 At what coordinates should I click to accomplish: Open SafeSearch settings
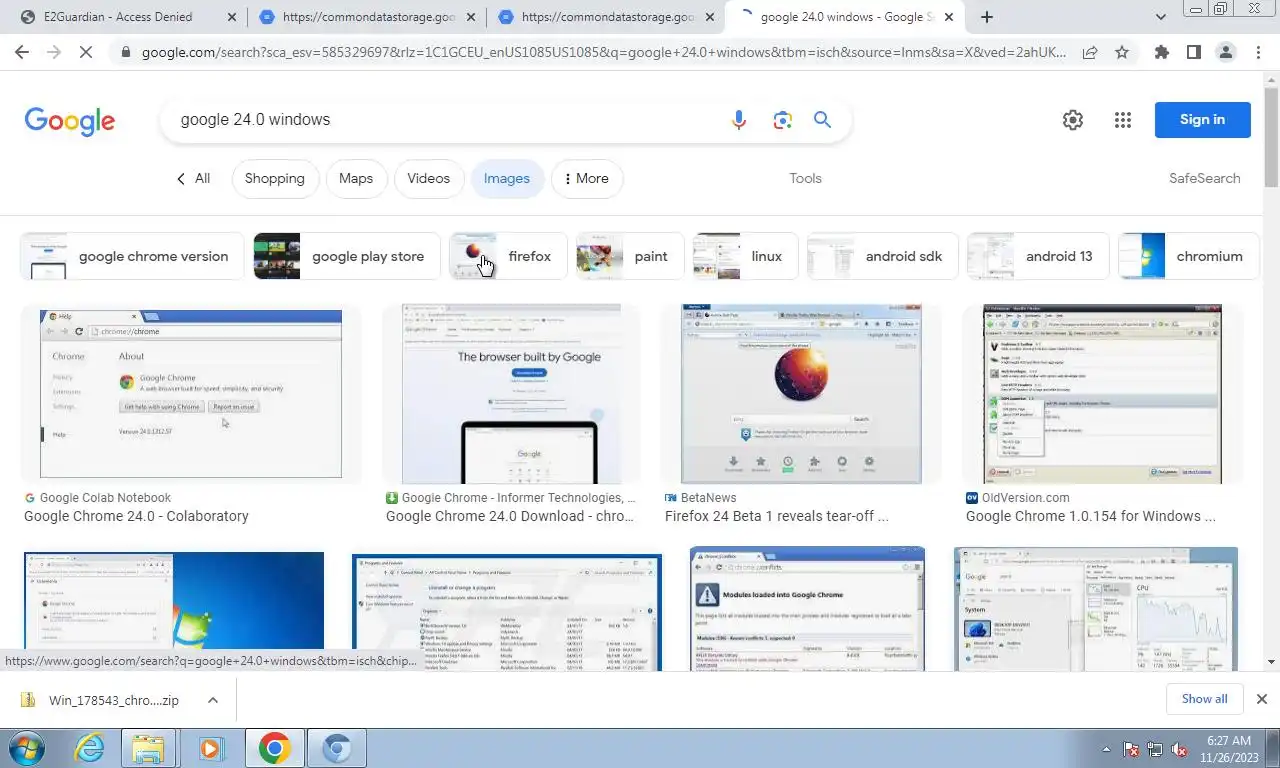1204,179
